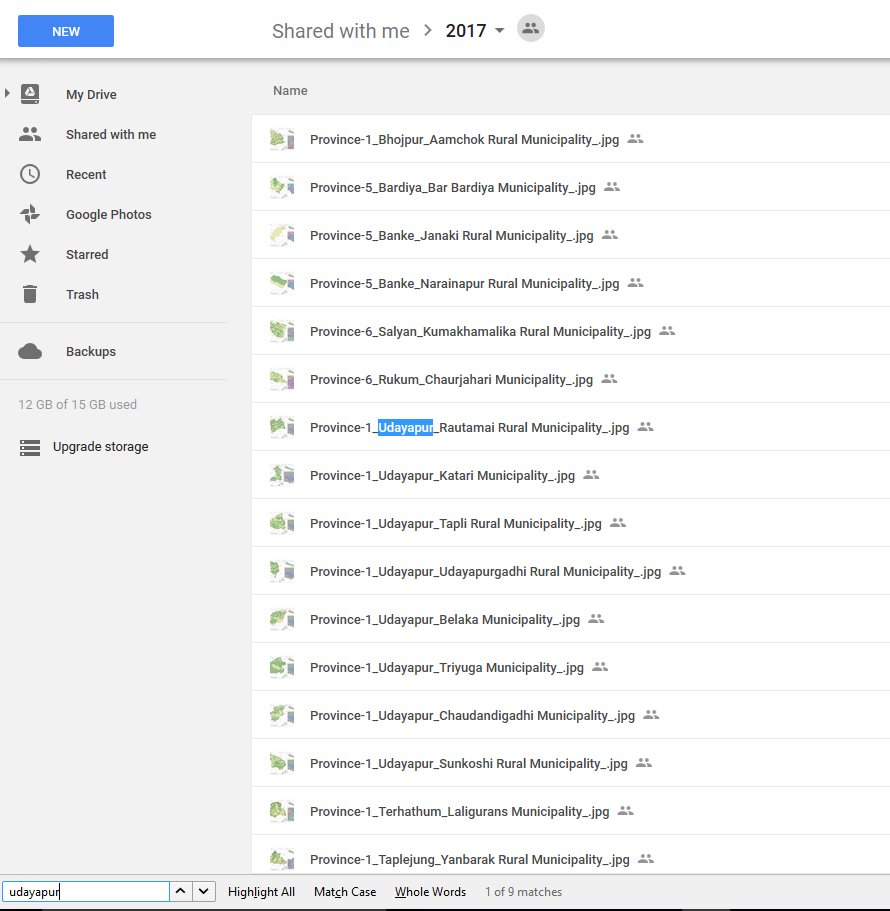Click the My Drive icon in sidebar
The image size is (890, 911).
[30, 94]
